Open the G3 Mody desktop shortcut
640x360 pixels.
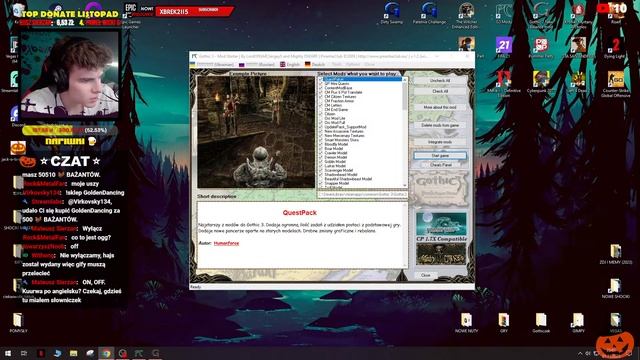503,13
